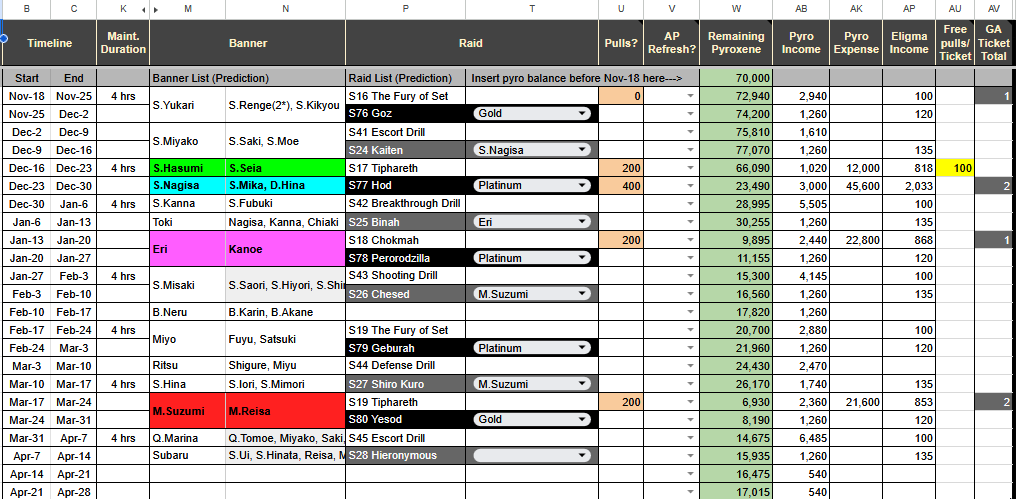
Task: Click the S16 The Fury of Set cell
Action: click(x=405, y=97)
